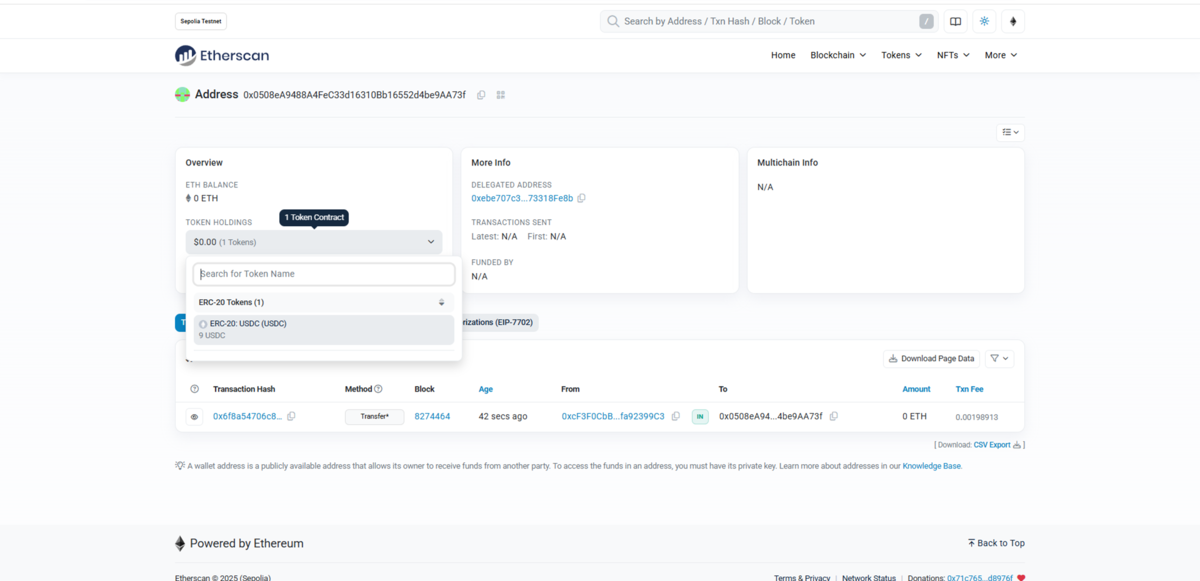Click the Powered by Ethereum text

pyautogui.click(x=247, y=543)
